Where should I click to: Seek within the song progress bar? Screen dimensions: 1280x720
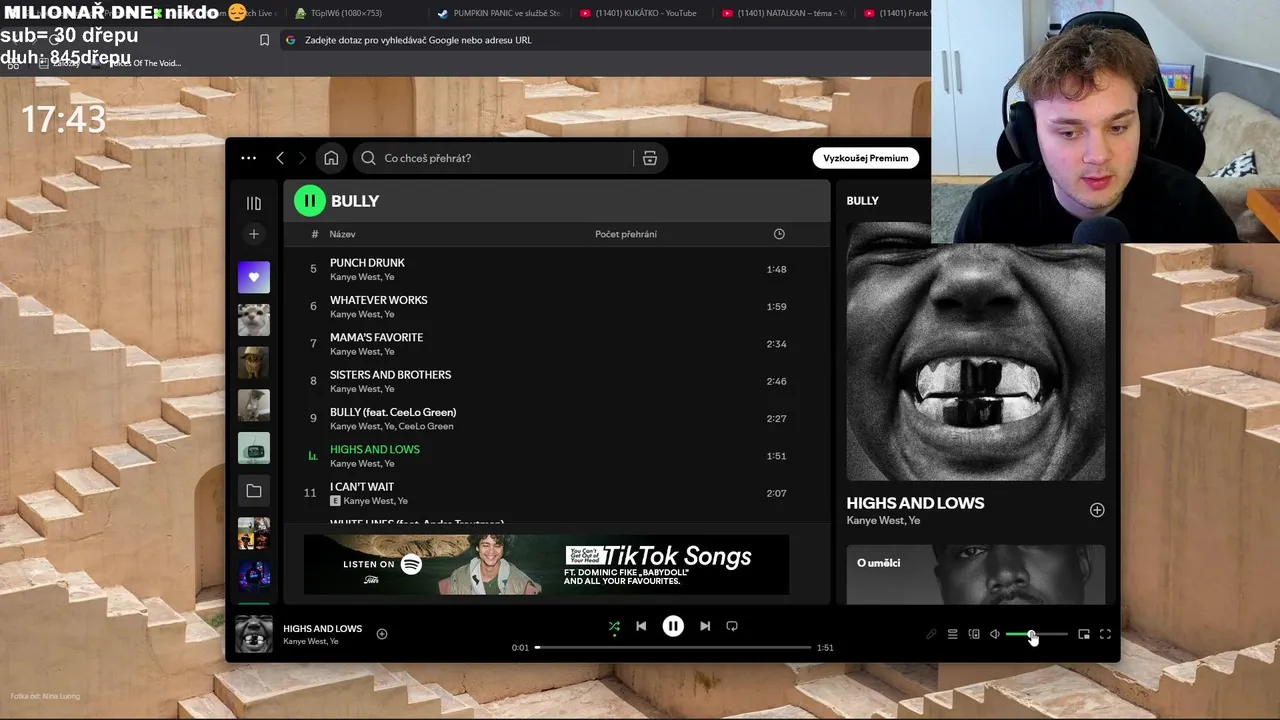[673, 647]
